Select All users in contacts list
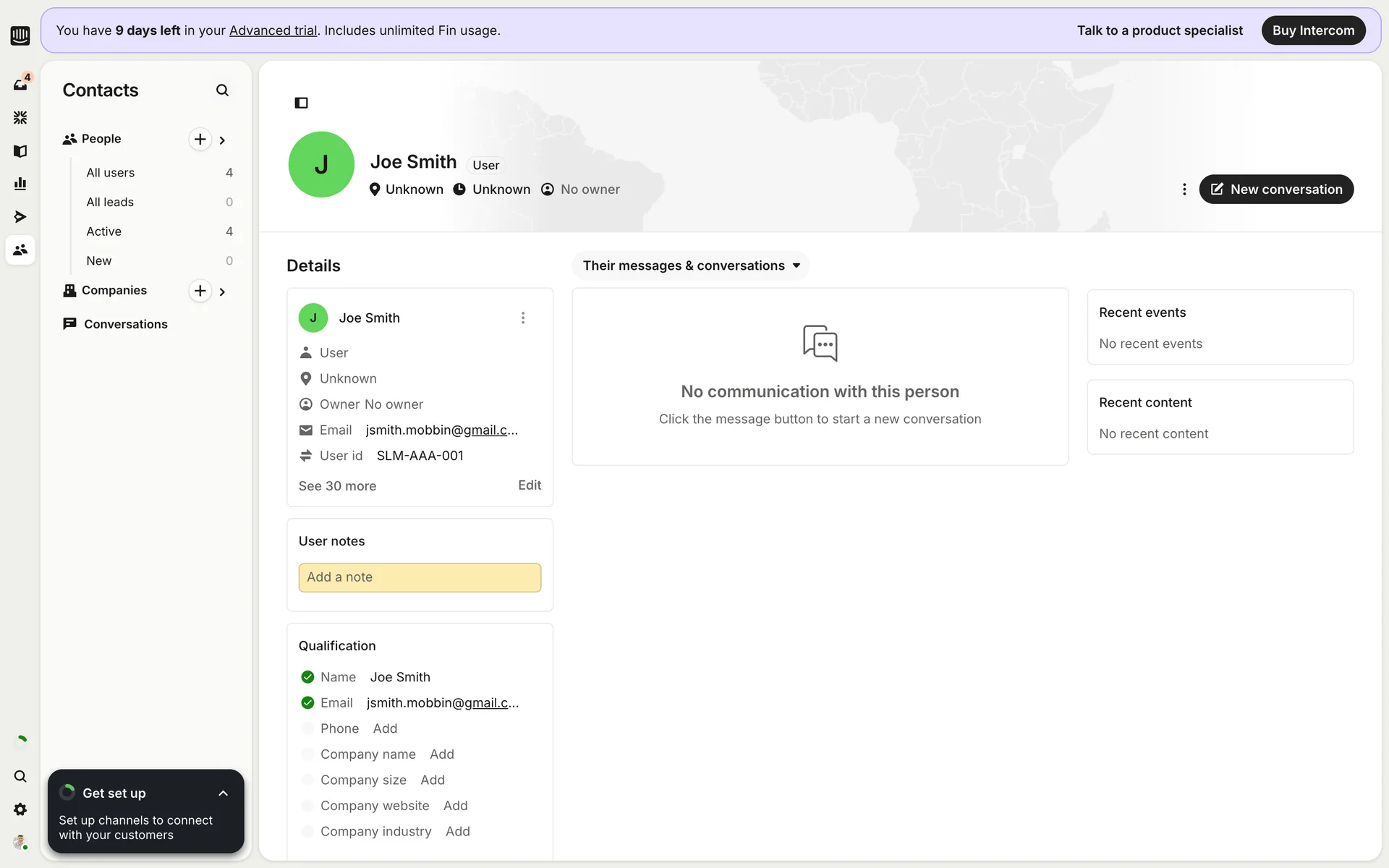Image resolution: width=1389 pixels, height=868 pixels. (111, 173)
